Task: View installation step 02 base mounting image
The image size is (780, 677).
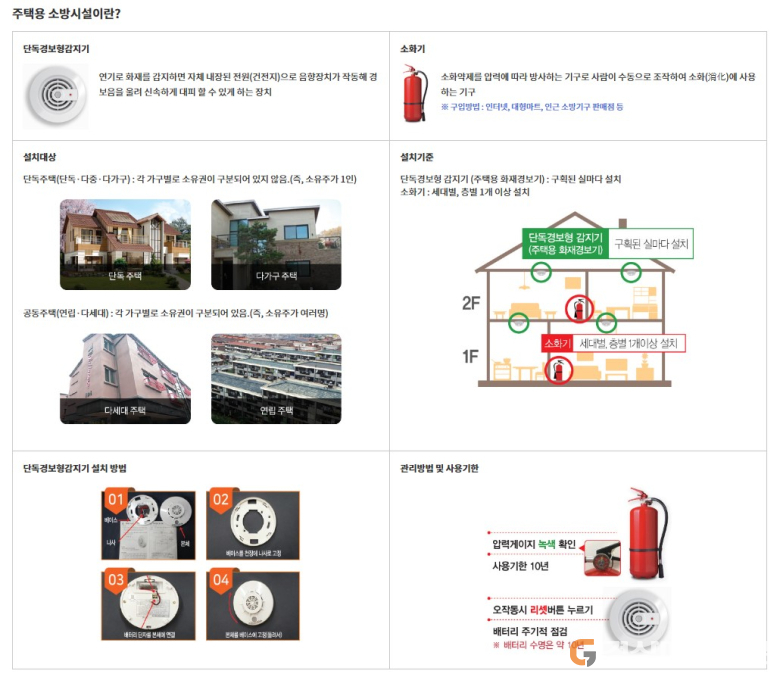Action: coord(253,524)
